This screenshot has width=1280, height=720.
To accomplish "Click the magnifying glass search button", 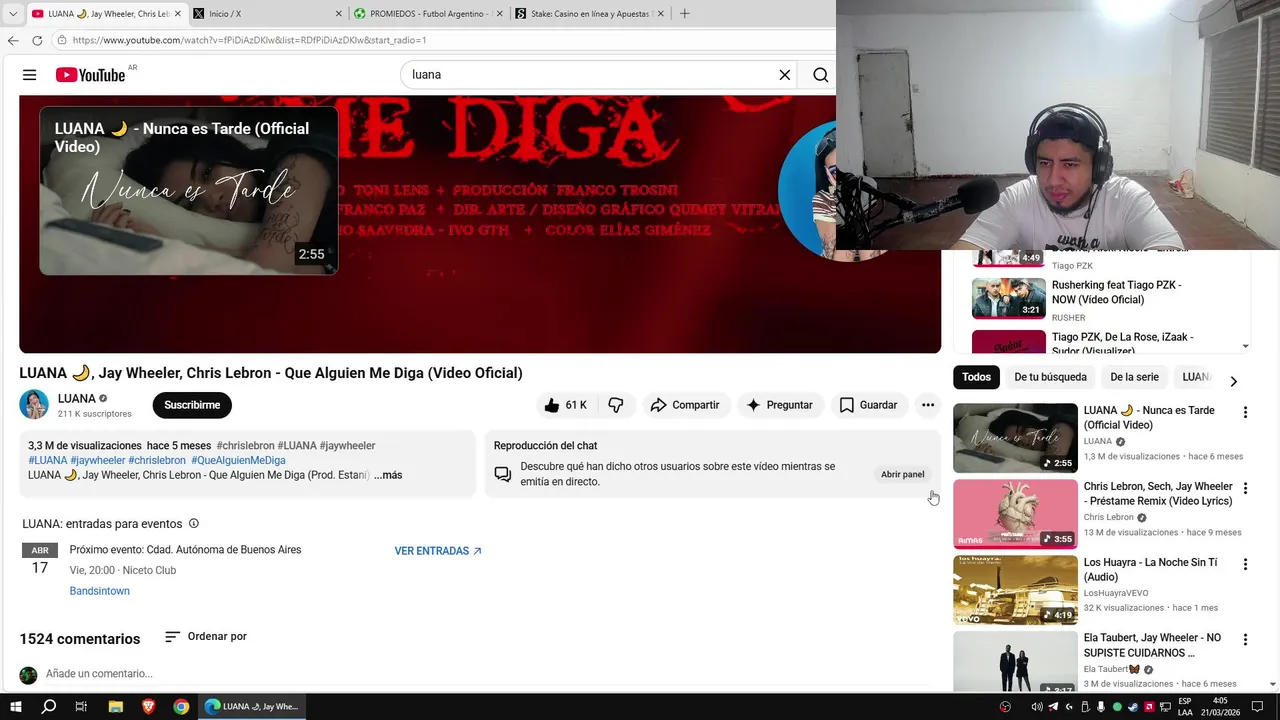I will (x=820, y=75).
